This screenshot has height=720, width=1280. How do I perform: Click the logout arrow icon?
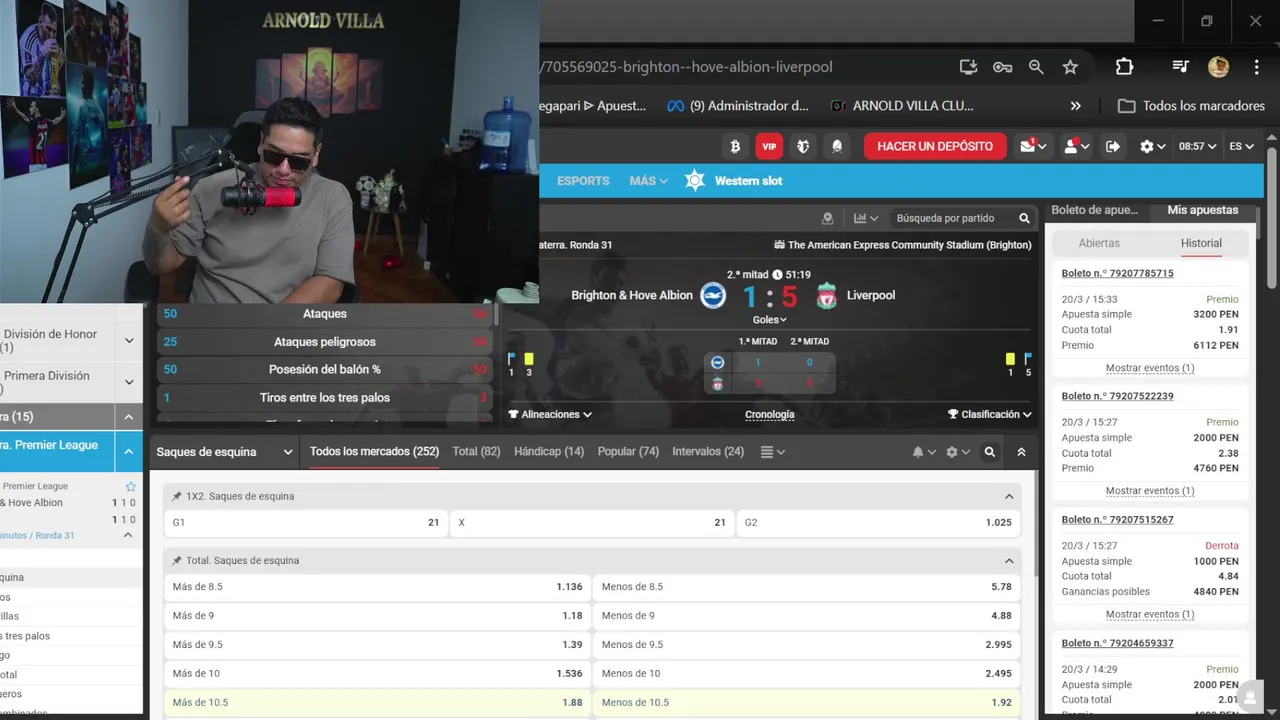tap(1113, 146)
